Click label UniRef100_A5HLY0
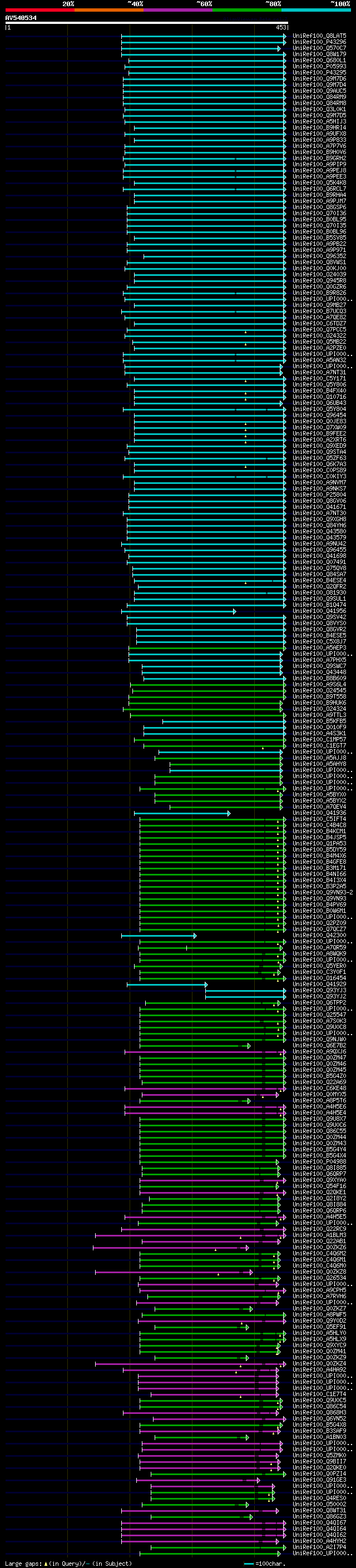 (x=319, y=1332)
